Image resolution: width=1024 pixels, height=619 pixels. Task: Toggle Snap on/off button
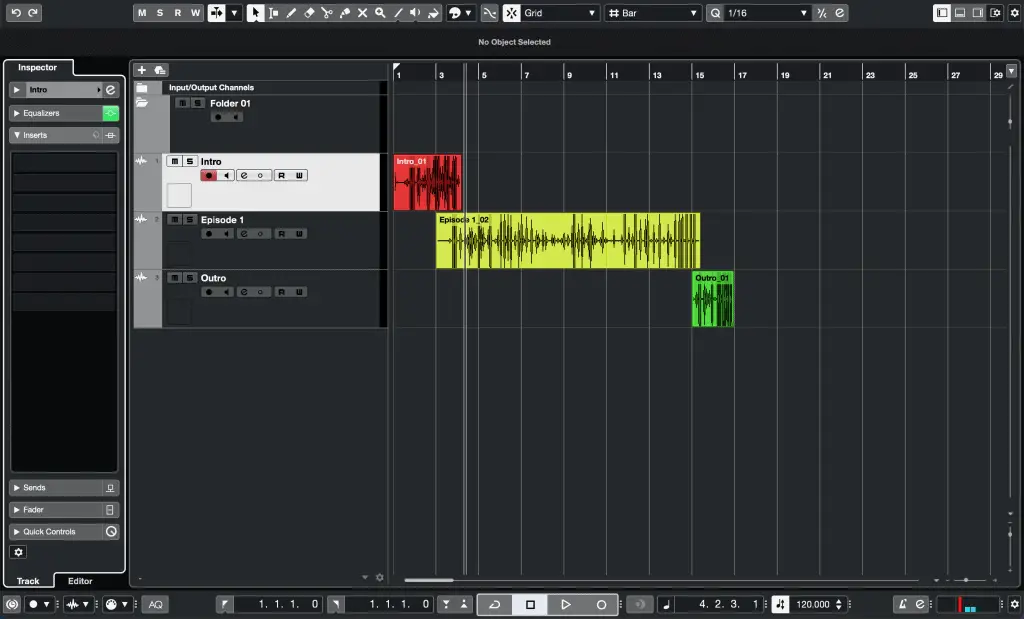point(511,12)
